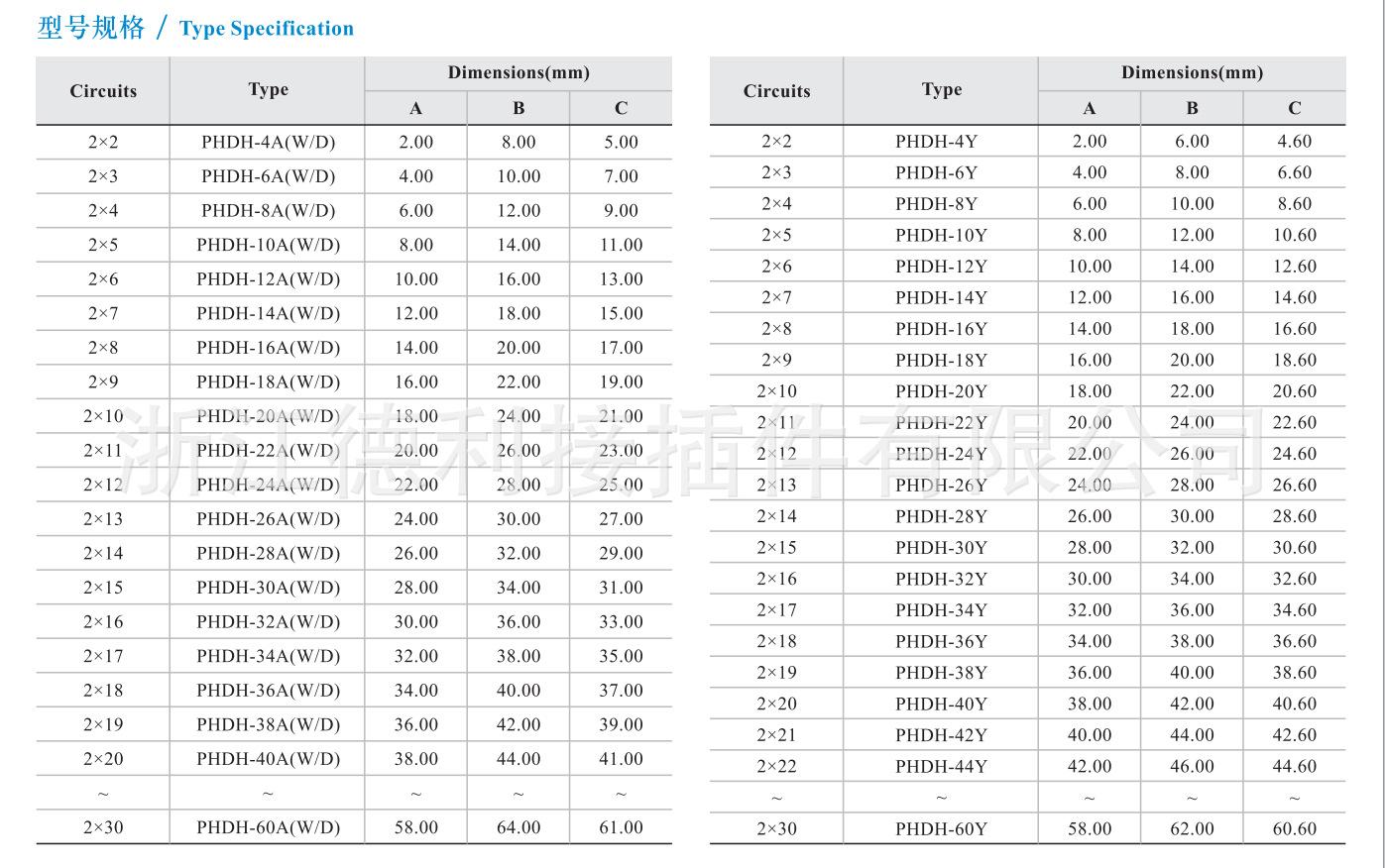This screenshot has width=1385, height=868.
Task: Click the 60.60 value in right table
Action: [1294, 829]
